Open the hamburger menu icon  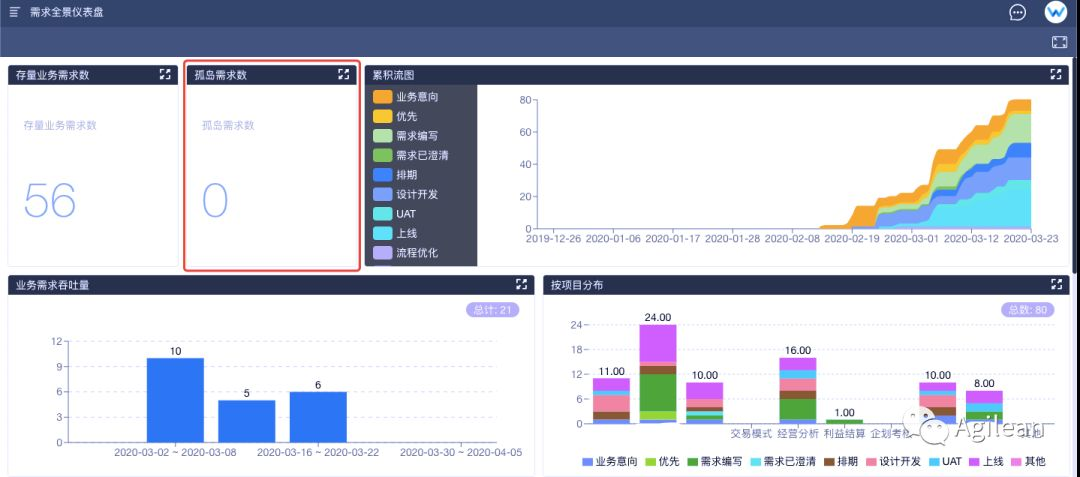tap(14, 12)
